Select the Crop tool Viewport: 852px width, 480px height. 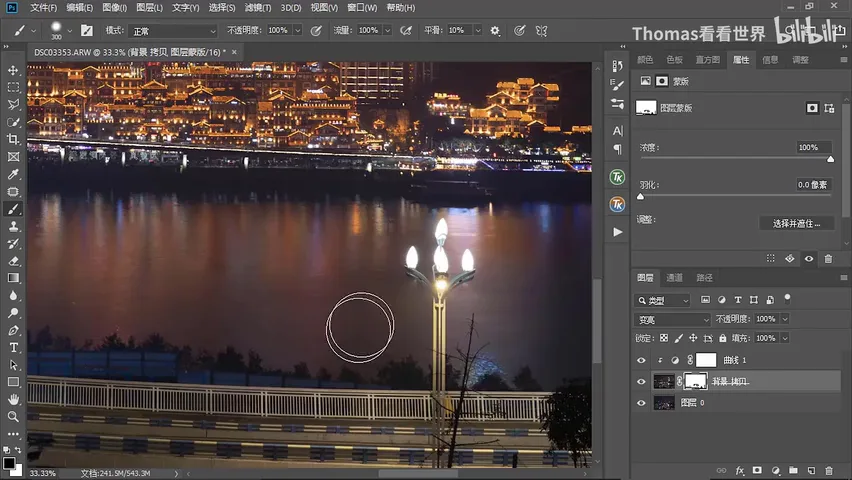click(x=13, y=139)
